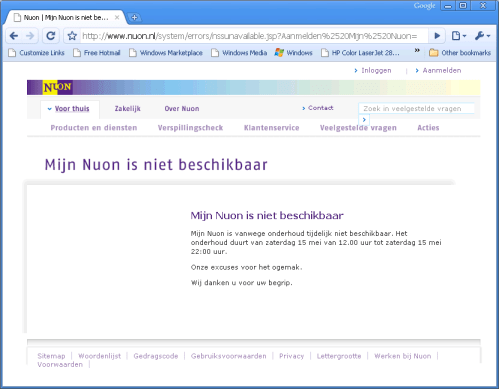The image size is (499, 389).
Task: Open Veelgestelde vragen menu item
Action: pyautogui.click(x=358, y=128)
